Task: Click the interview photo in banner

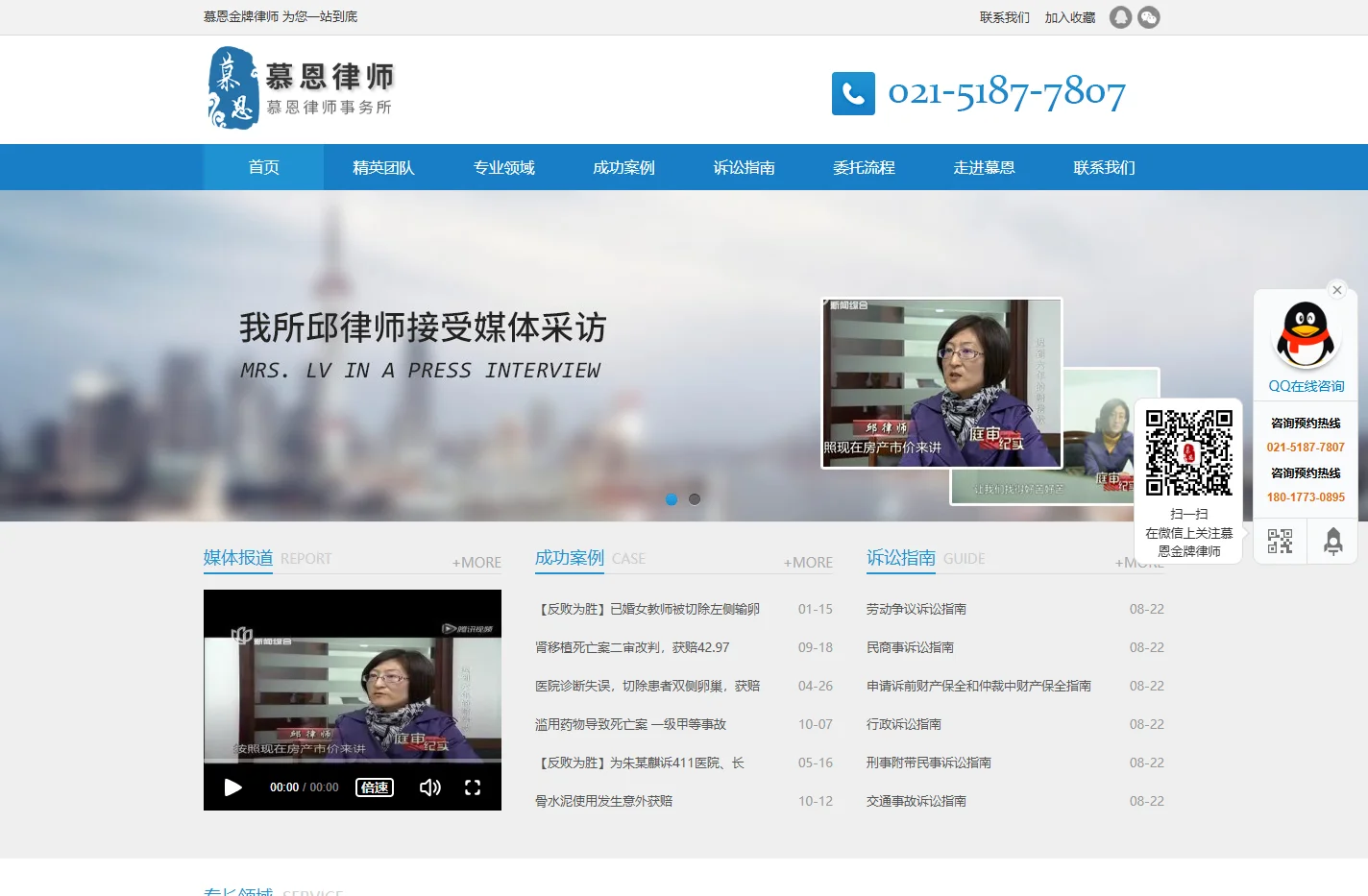Action: (x=941, y=383)
